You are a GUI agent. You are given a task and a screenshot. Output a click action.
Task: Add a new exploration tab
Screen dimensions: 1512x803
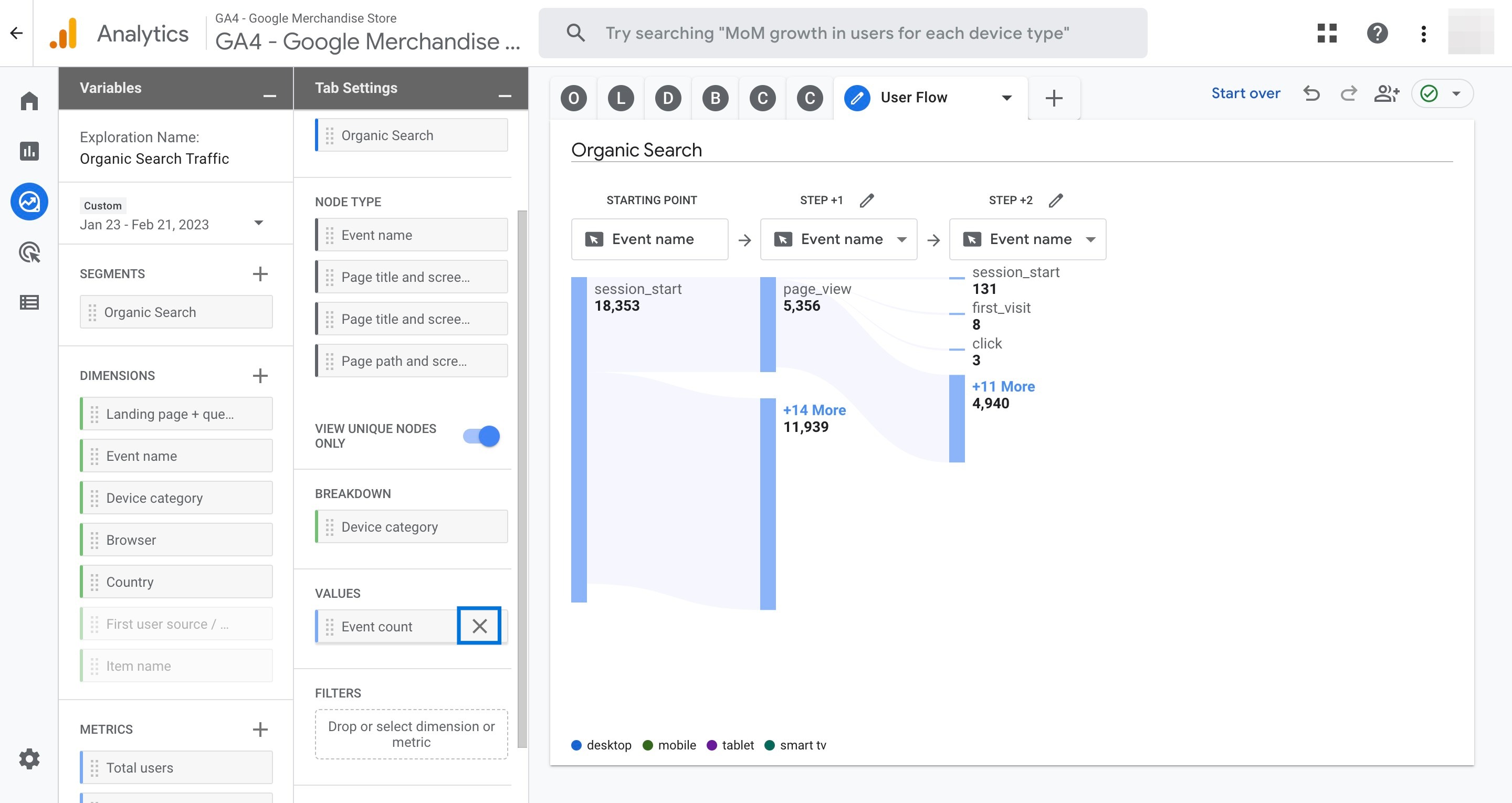tap(1054, 98)
